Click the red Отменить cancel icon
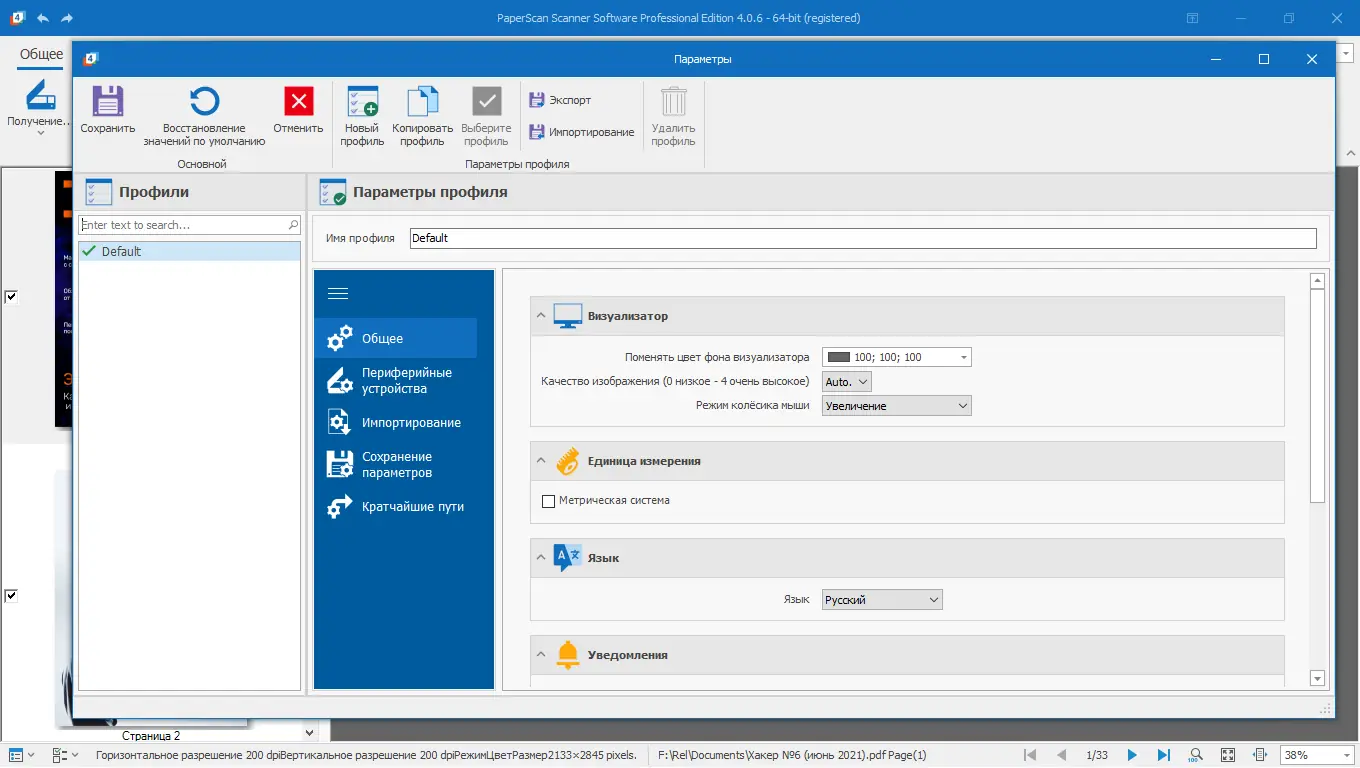 point(298,101)
